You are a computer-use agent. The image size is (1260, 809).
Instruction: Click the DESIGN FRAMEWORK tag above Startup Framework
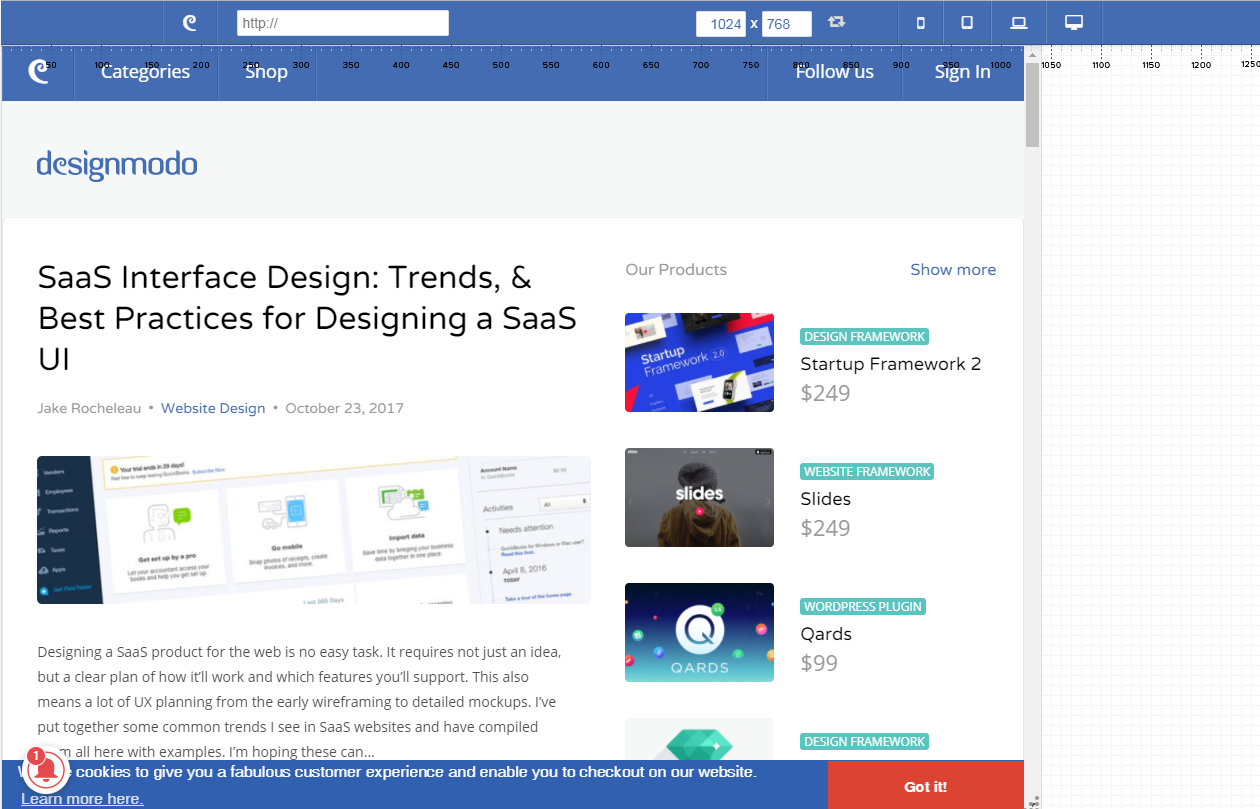865,337
